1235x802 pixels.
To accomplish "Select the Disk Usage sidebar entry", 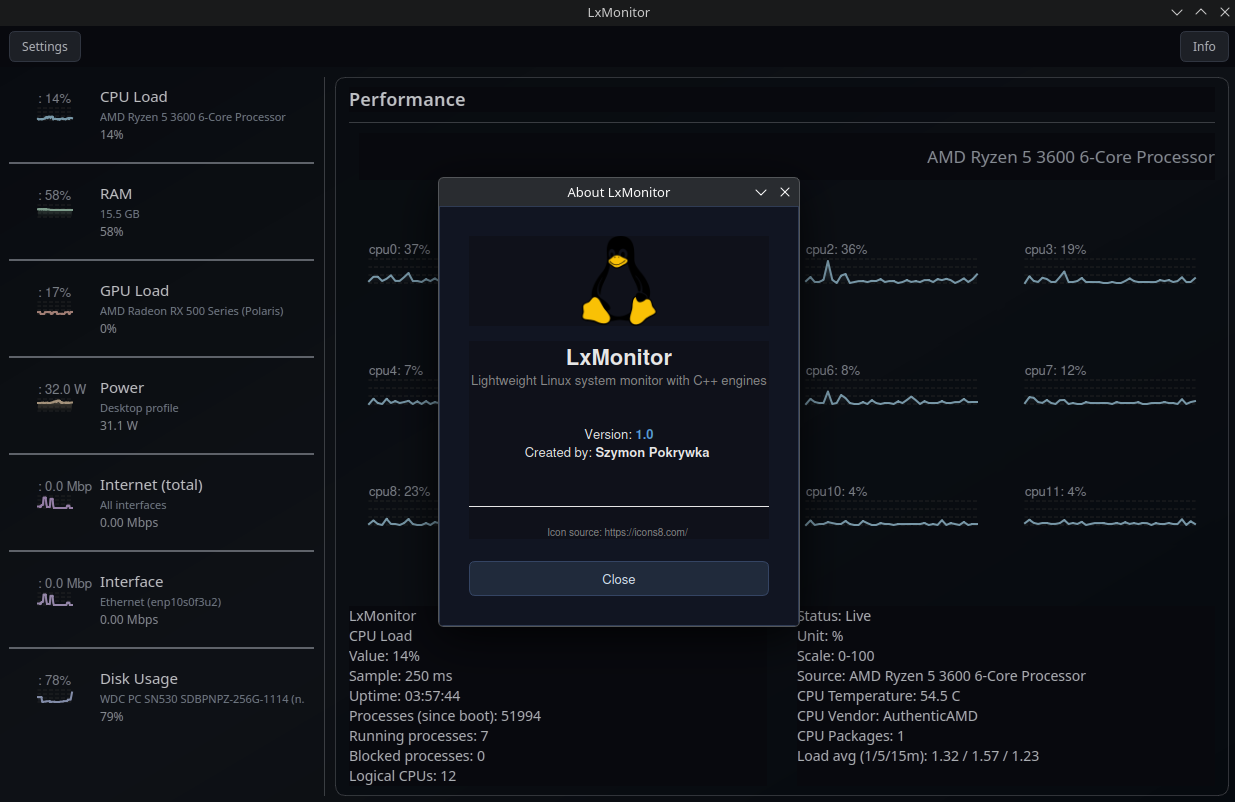I will pyautogui.click(x=162, y=697).
